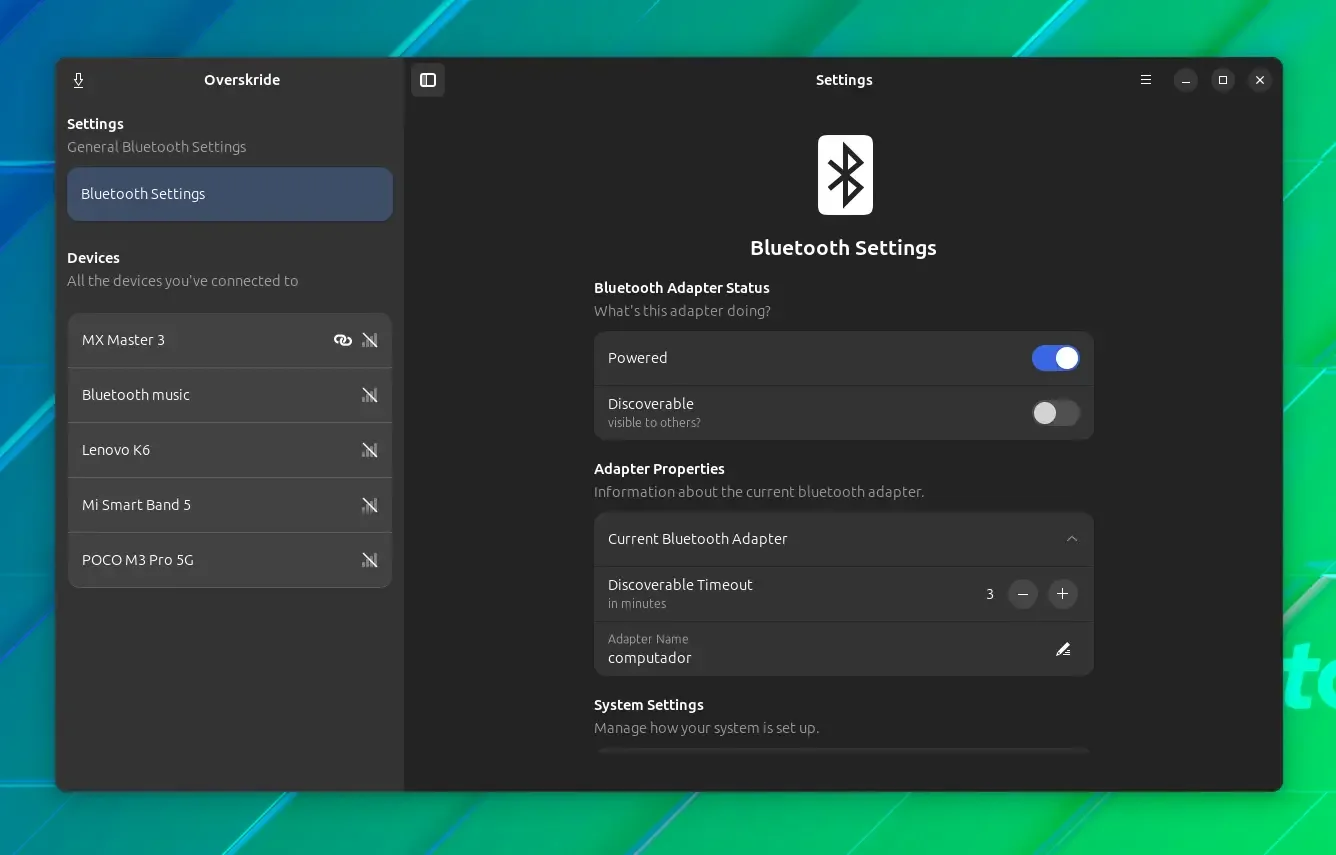Click signal strength icon for Mi Smart Band 5
The height and width of the screenshot is (855, 1336).
[x=370, y=505]
